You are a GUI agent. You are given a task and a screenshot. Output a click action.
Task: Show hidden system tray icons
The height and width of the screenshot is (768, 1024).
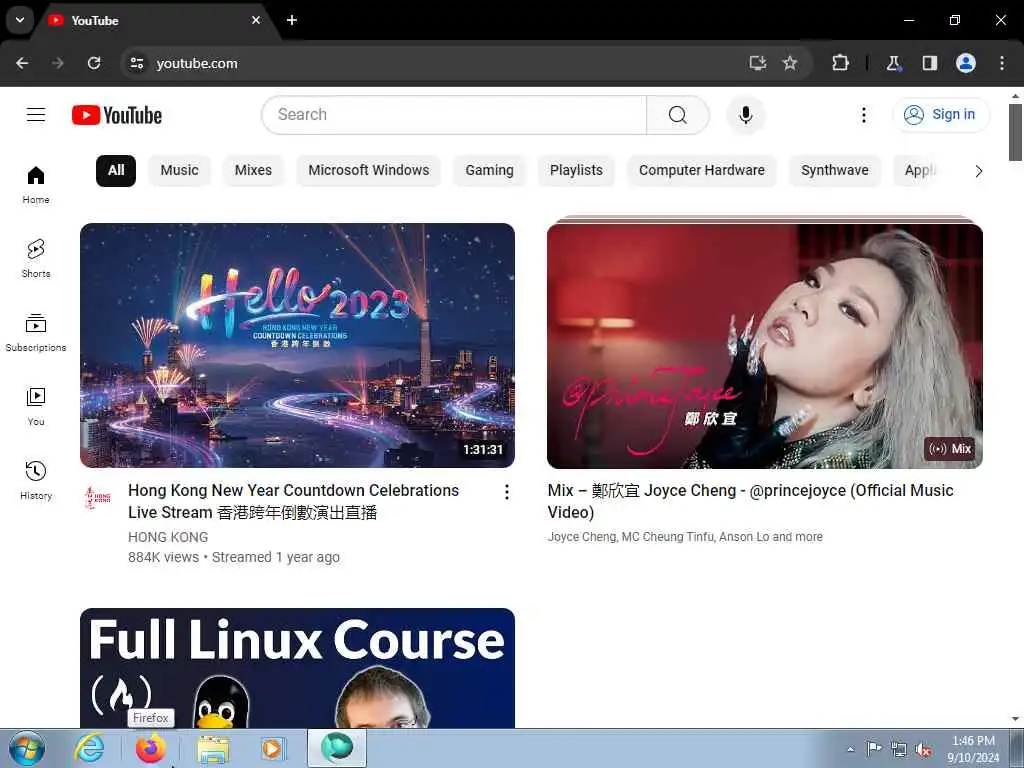point(850,749)
